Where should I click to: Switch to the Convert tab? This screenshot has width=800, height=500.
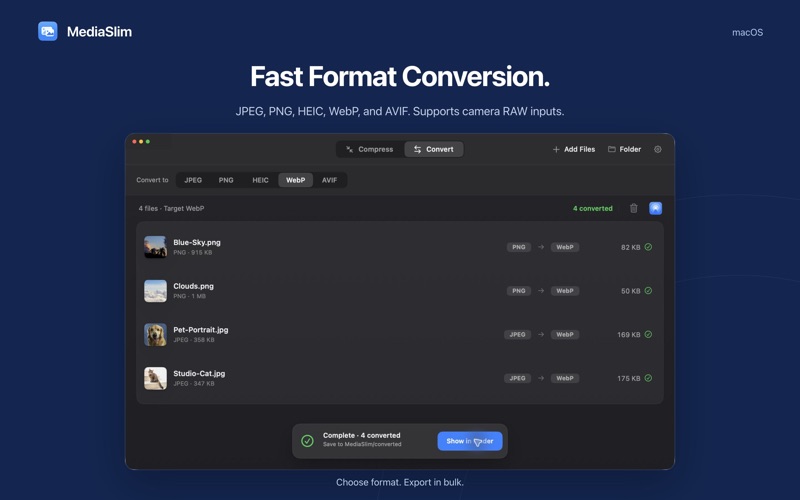click(x=434, y=149)
